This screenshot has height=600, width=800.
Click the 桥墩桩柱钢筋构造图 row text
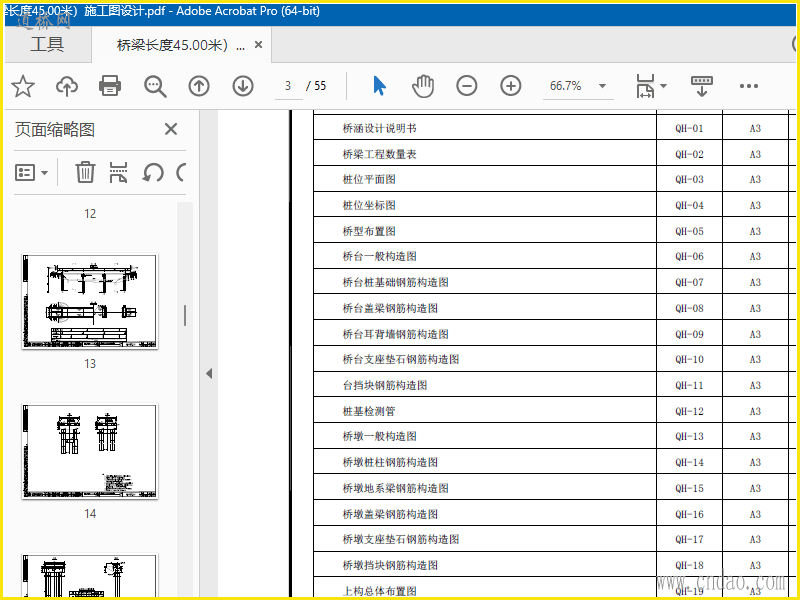click(390, 463)
